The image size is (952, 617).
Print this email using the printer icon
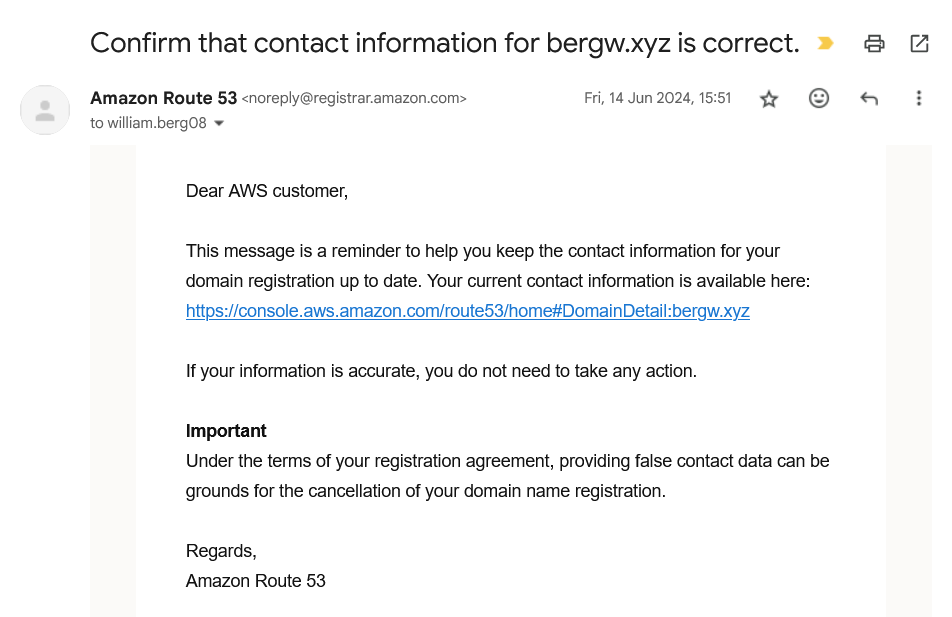(x=875, y=43)
